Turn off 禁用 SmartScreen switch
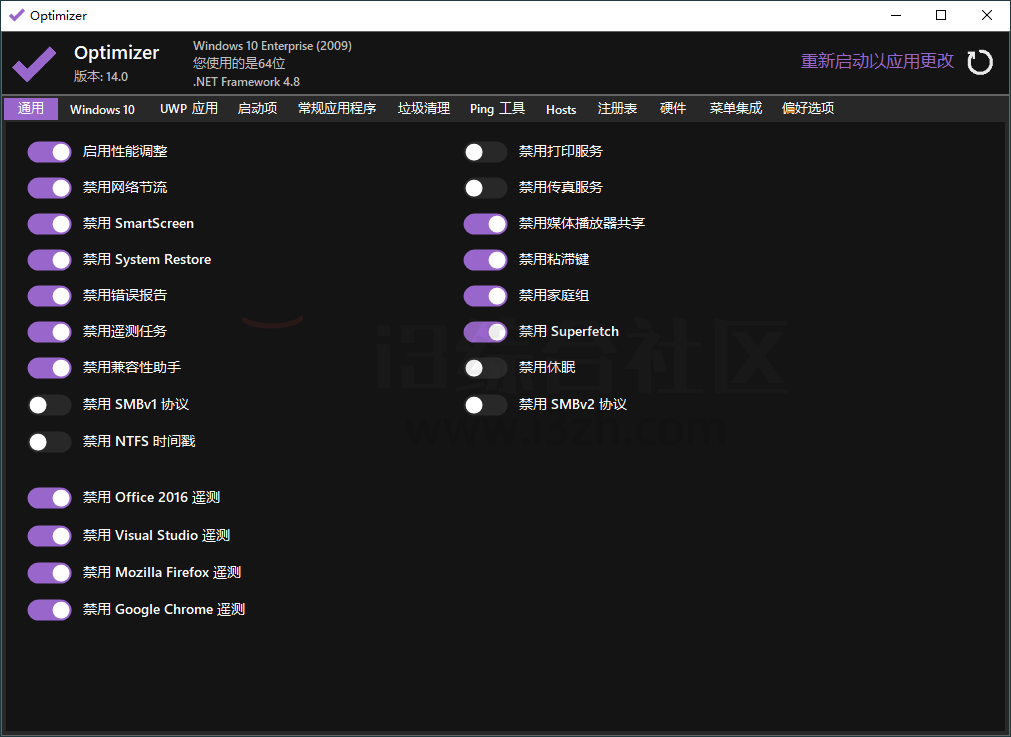This screenshot has height=737, width=1011. [x=50, y=224]
